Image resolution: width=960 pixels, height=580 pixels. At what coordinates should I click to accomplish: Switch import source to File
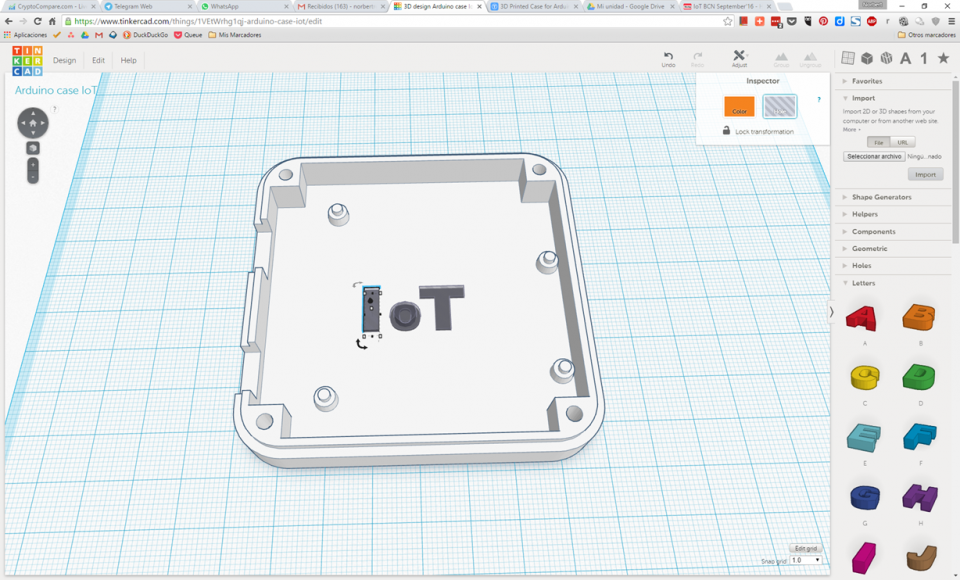coord(879,142)
